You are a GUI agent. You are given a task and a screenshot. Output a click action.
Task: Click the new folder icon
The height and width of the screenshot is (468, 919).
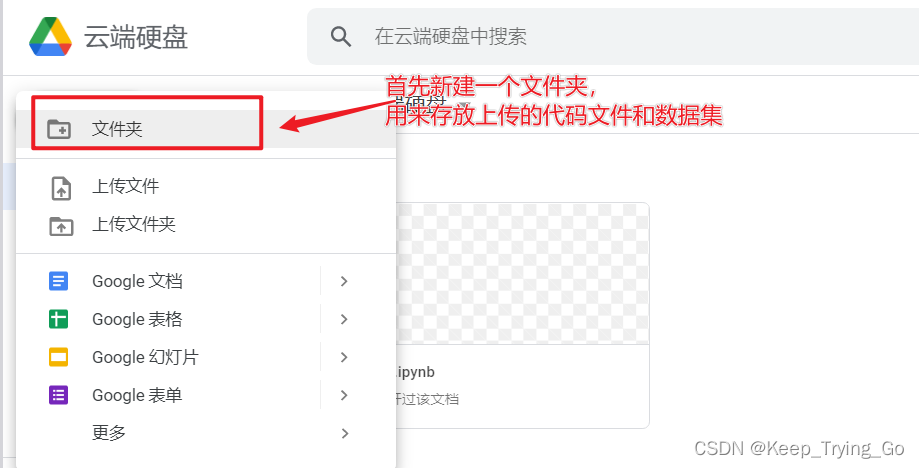[x=59, y=129]
